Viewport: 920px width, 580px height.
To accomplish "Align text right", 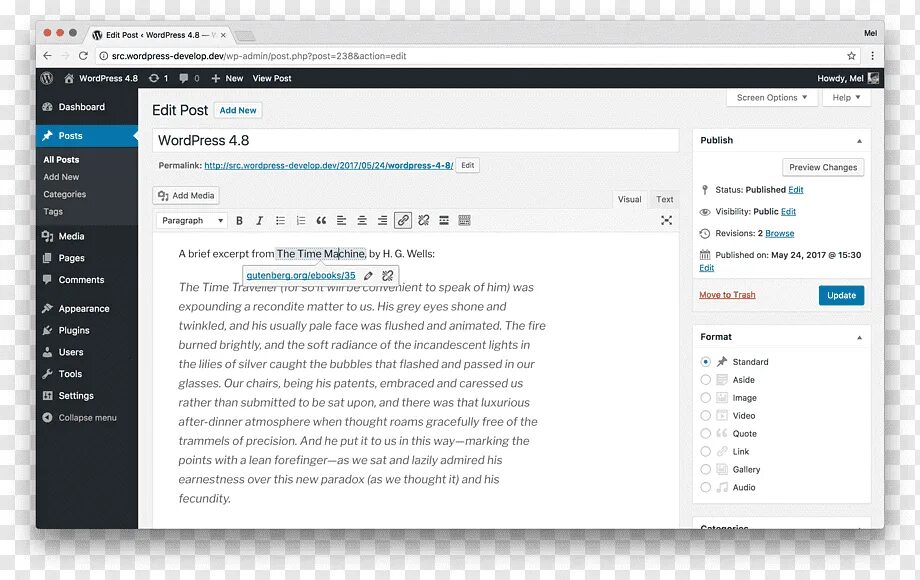I will tap(383, 221).
